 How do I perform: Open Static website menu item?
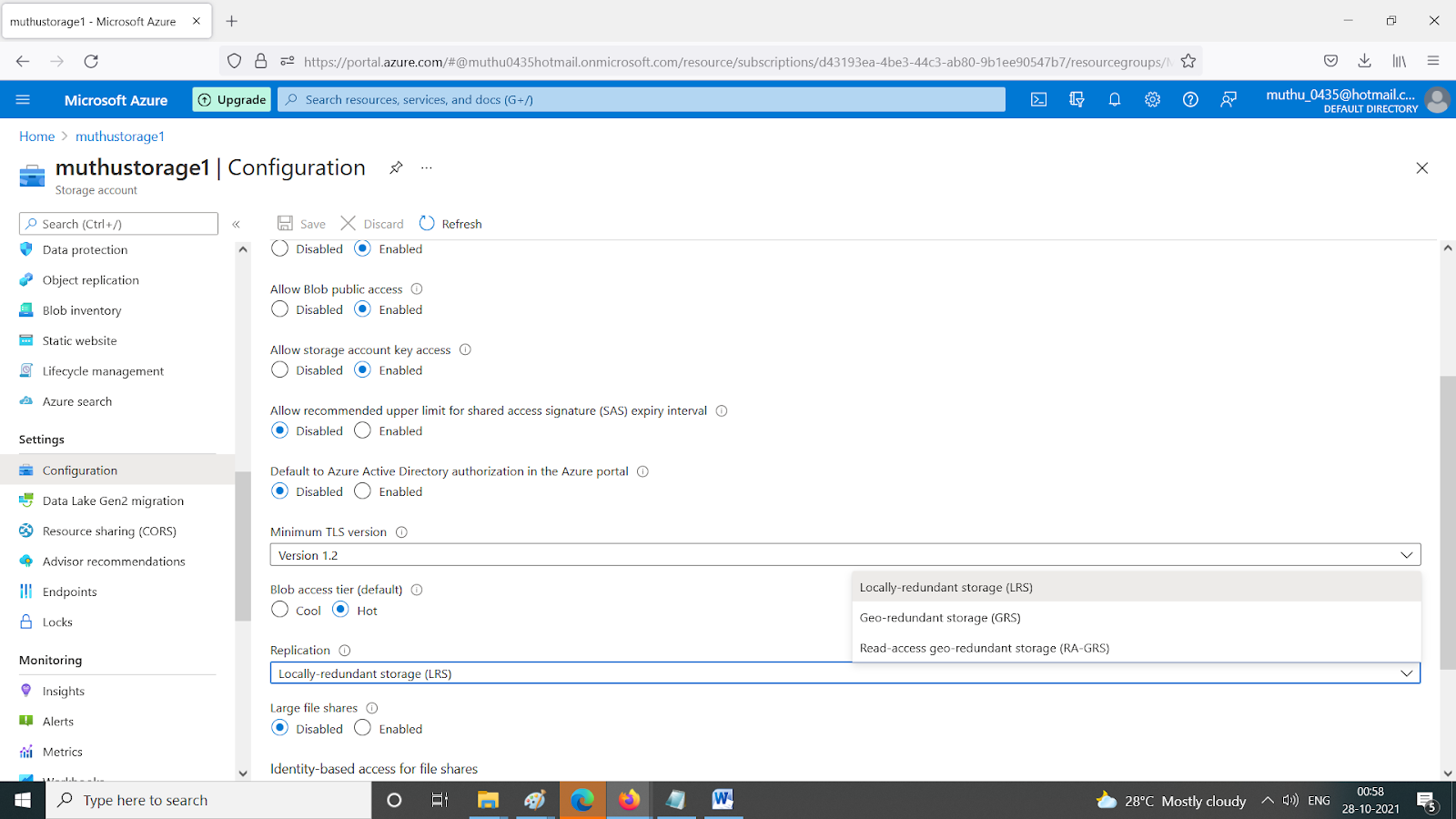tap(79, 340)
